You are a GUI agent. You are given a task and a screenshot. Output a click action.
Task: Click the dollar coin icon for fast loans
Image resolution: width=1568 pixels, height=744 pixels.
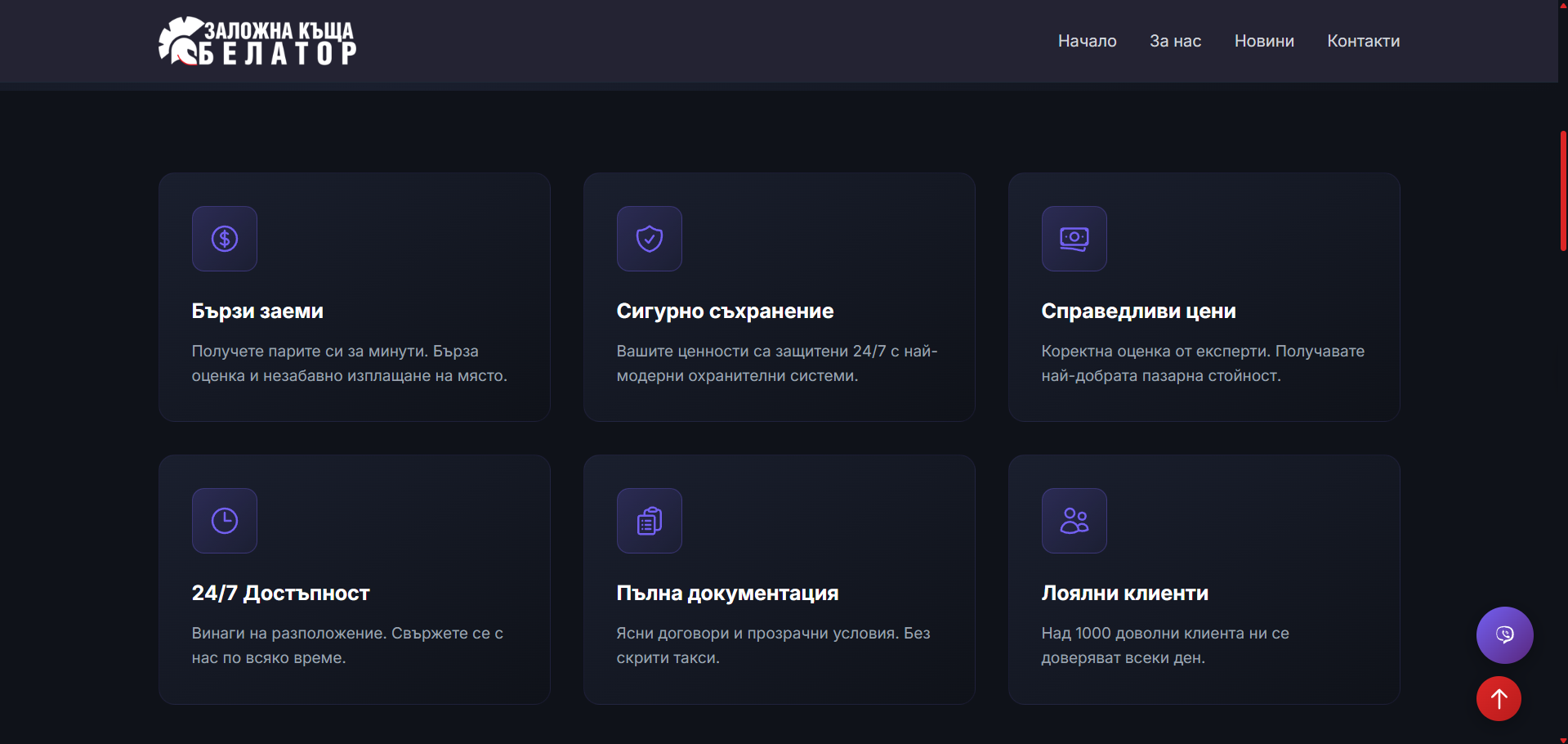[x=225, y=239]
